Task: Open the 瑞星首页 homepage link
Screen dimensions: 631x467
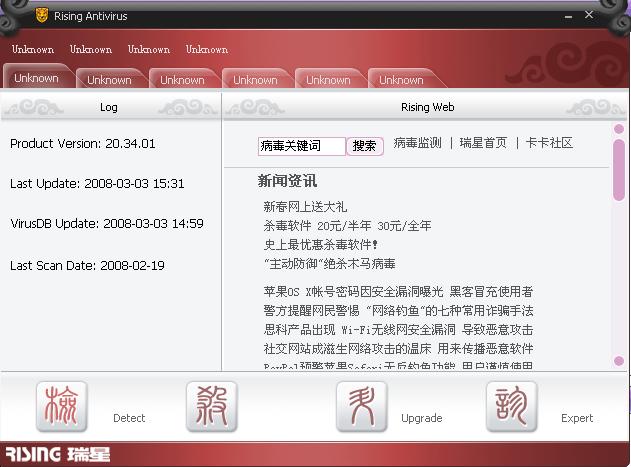Action: (x=483, y=143)
